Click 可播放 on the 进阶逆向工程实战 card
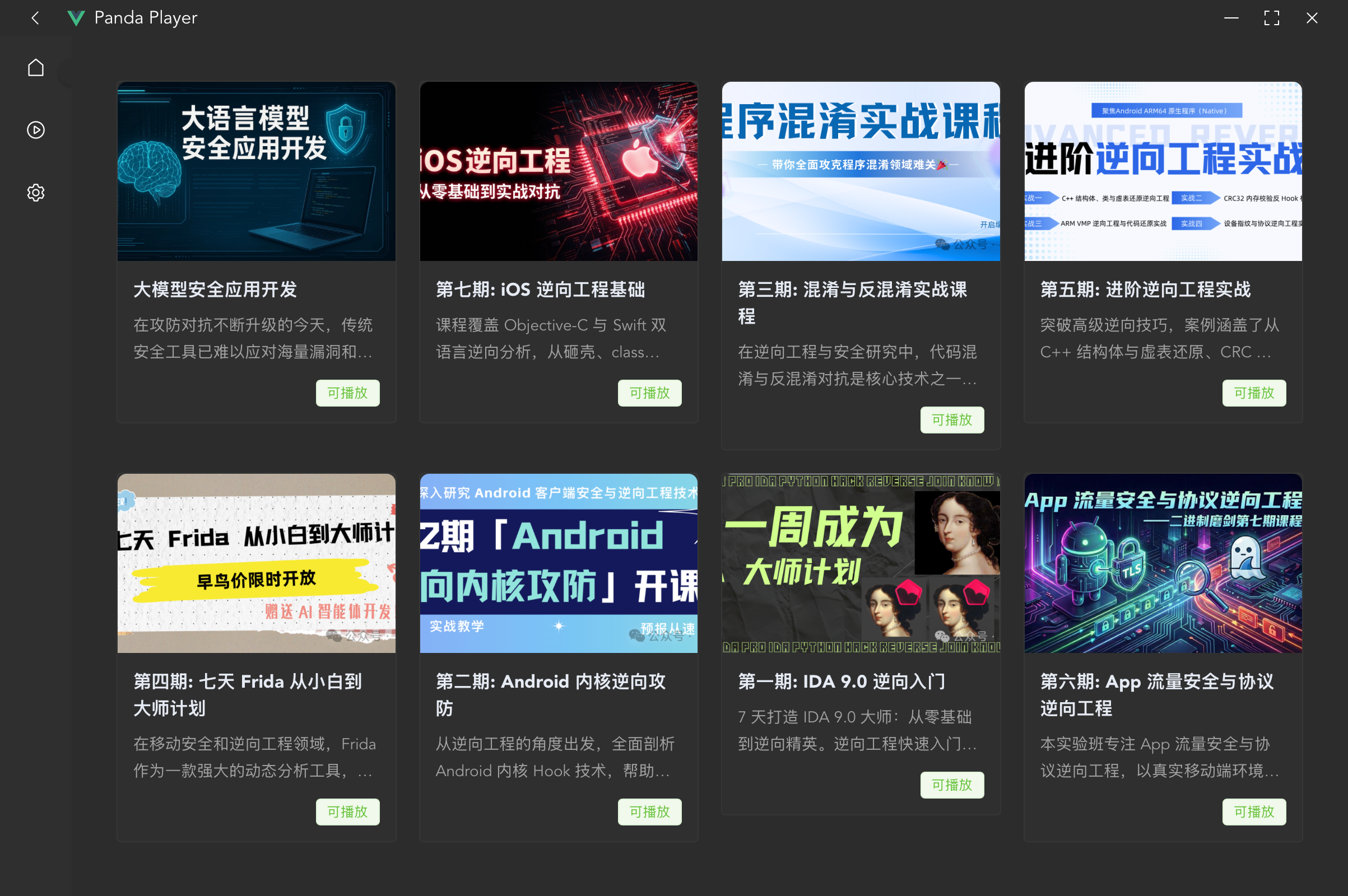The width and height of the screenshot is (1348, 896). pos(1254,393)
